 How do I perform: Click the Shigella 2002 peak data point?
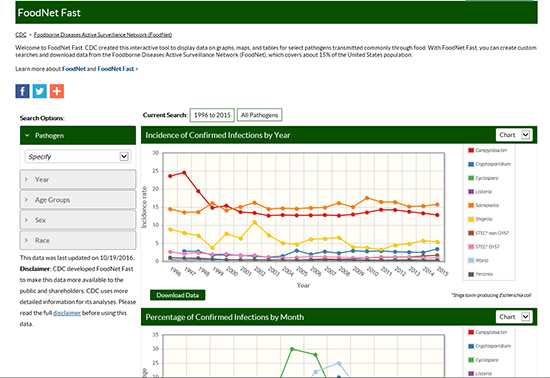pos(255,222)
